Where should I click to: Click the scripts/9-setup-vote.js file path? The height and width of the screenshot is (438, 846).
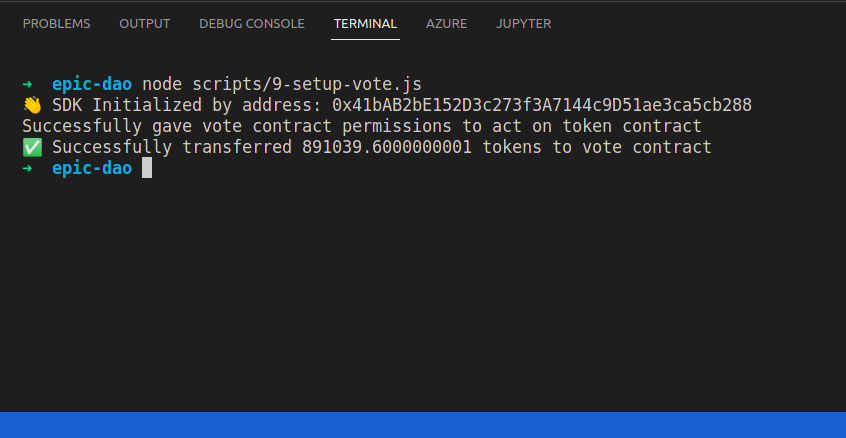coord(307,85)
